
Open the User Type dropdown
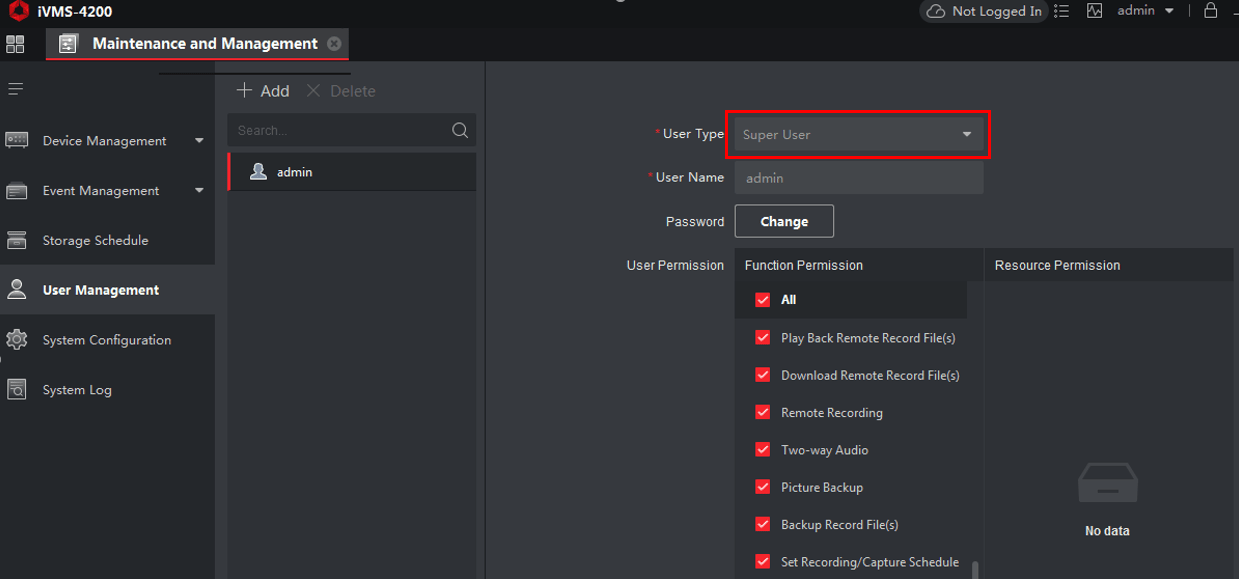coord(857,133)
